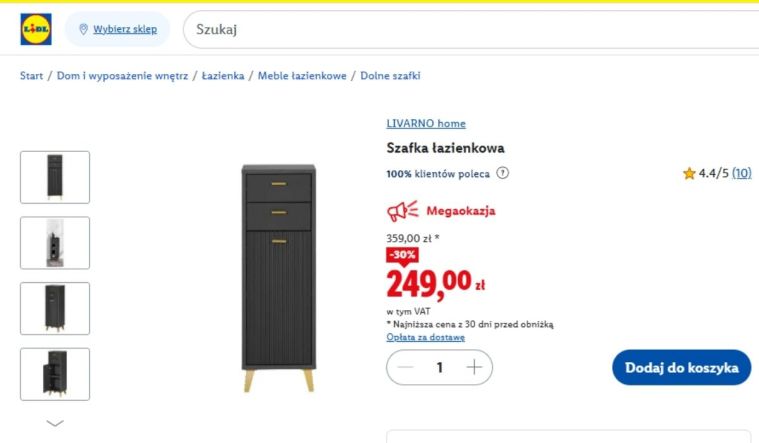759x443 pixels.
Task: Navigate to the Łazienka breadcrumb
Action: coord(223,76)
